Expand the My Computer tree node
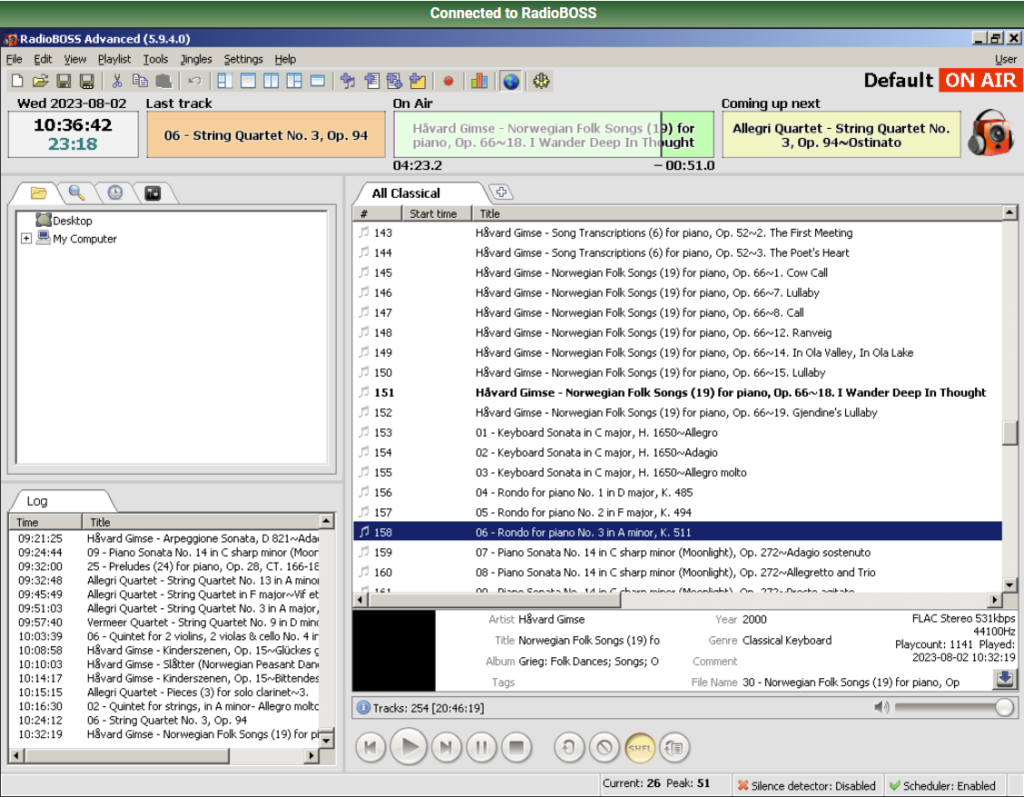 click(x=26, y=238)
